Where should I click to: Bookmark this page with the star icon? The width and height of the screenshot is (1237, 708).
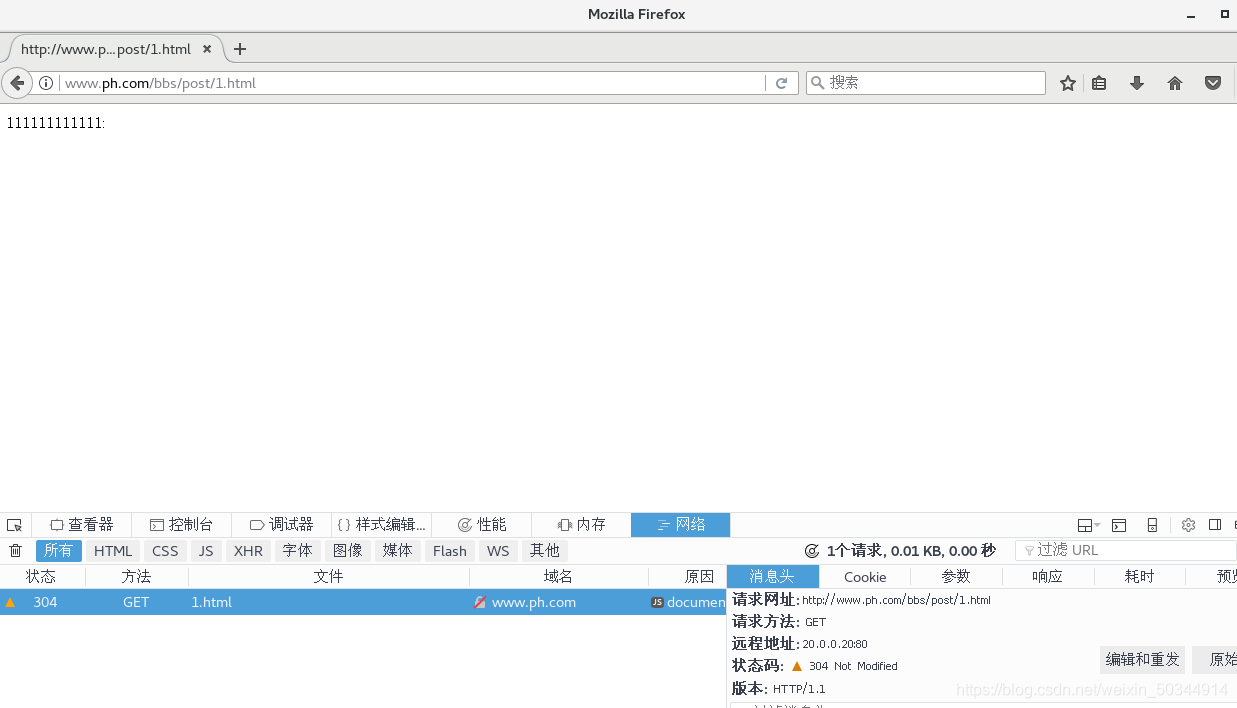pyautogui.click(x=1068, y=83)
